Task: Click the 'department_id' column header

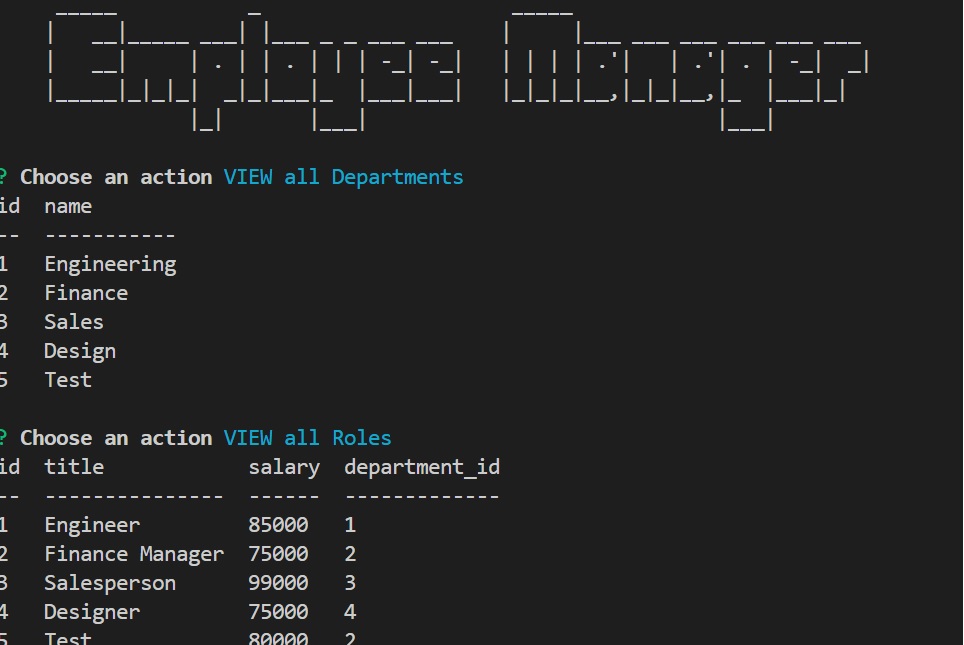Action: [x=422, y=467]
